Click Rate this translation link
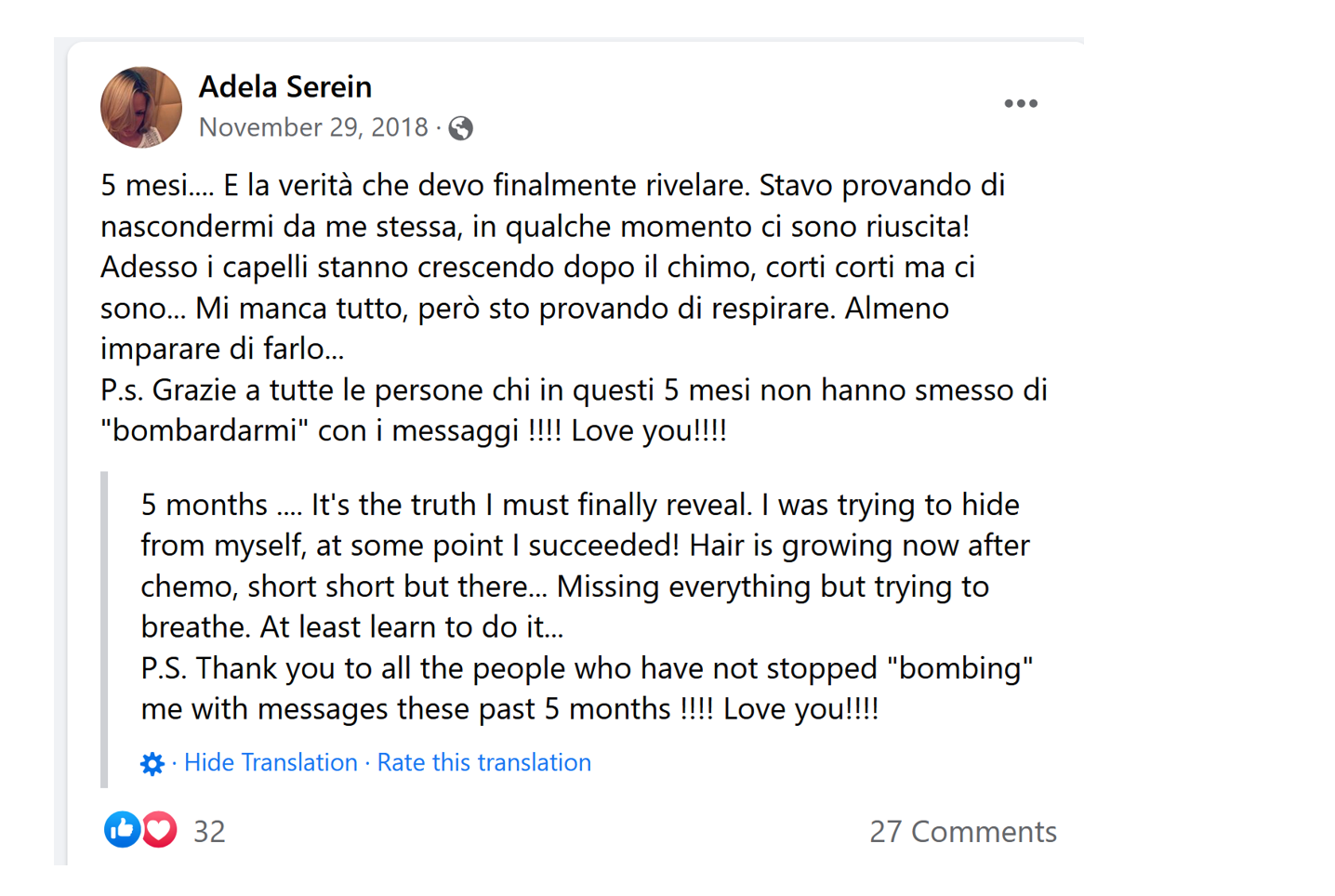Image resolution: width=1335 pixels, height=896 pixels. pyautogui.click(x=483, y=763)
